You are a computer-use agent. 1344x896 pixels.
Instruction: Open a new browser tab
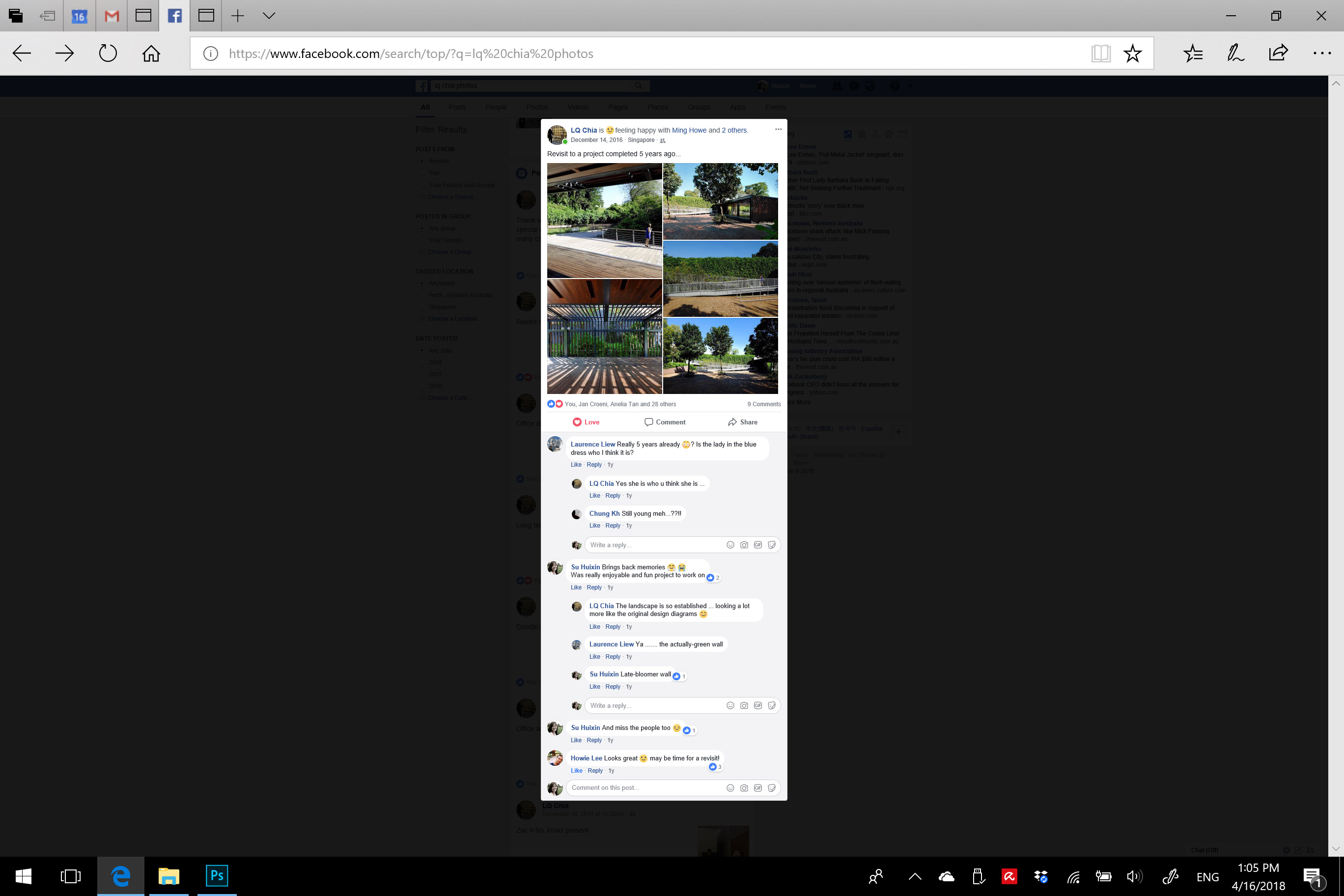click(237, 15)
